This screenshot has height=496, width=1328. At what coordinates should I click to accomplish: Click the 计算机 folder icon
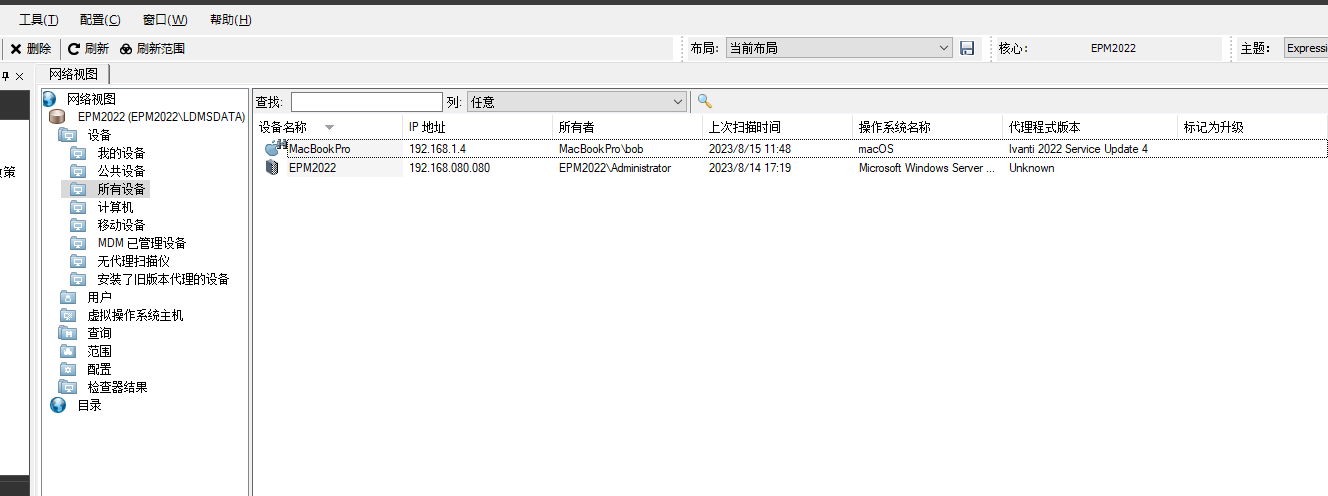pyautogui.click(x=78, y=207)
